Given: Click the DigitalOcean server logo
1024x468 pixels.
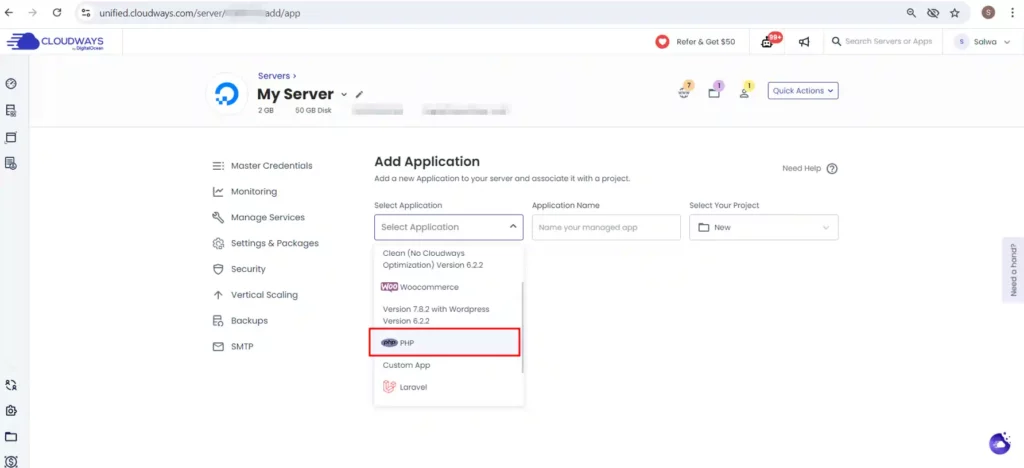Looking at the screenshot, I should tap(227, 94).
